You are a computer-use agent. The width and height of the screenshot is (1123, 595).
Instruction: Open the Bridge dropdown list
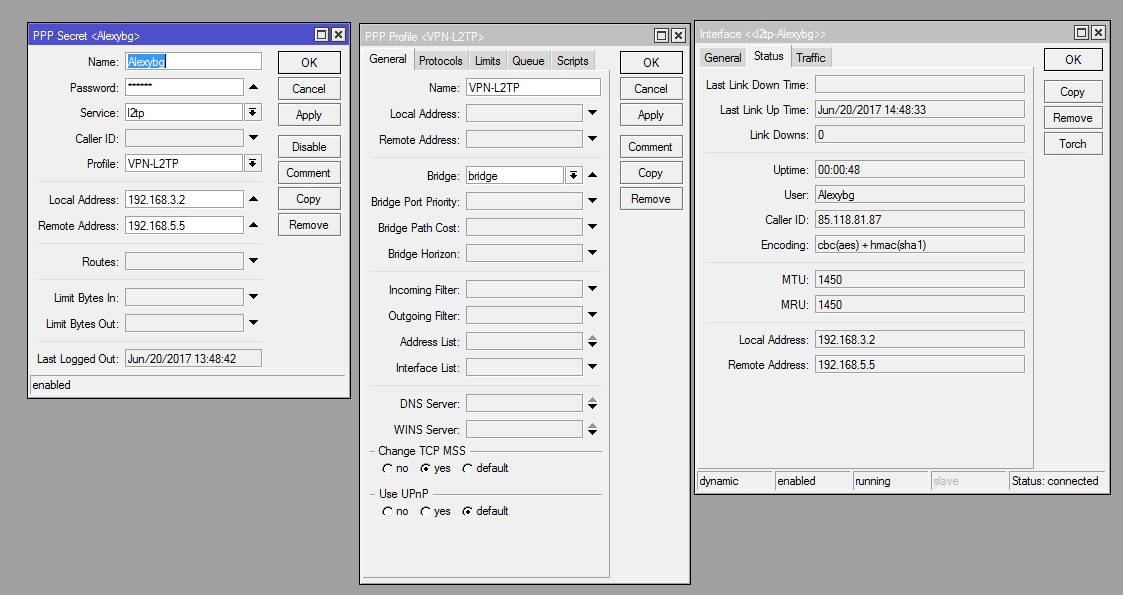tap(573, 176)
